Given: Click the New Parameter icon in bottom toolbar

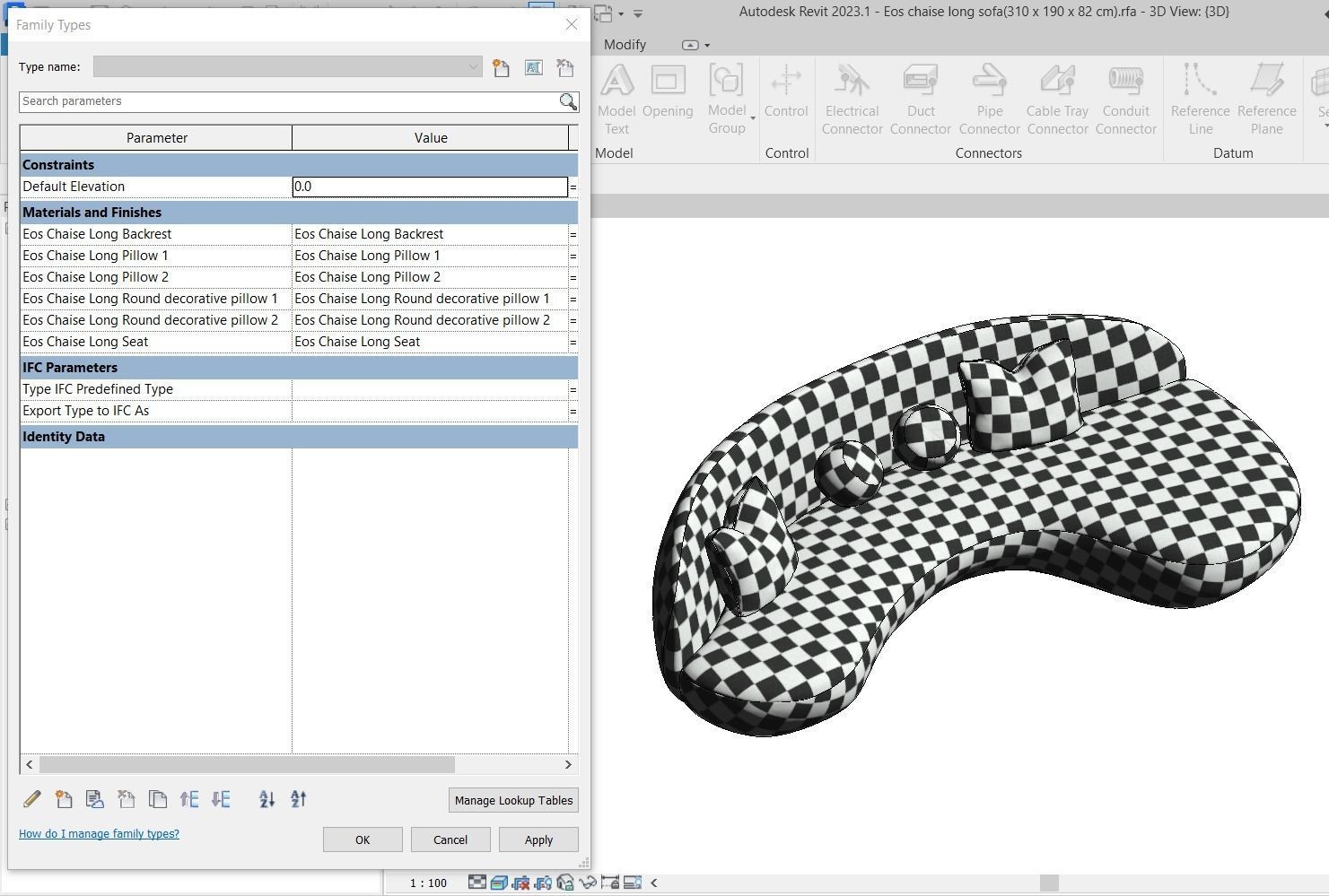Looking at the screenshot, I should [x=64, y=799].
